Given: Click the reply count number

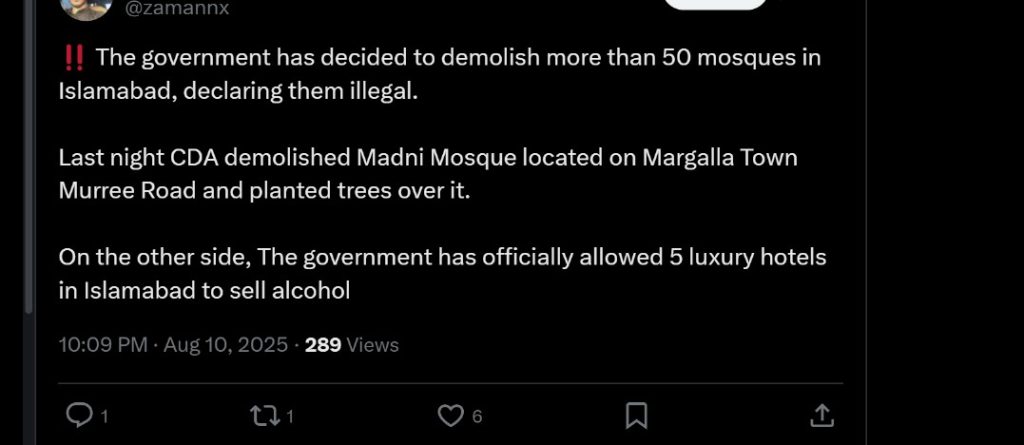Looking at the screenshot, I should pos(105,416).
